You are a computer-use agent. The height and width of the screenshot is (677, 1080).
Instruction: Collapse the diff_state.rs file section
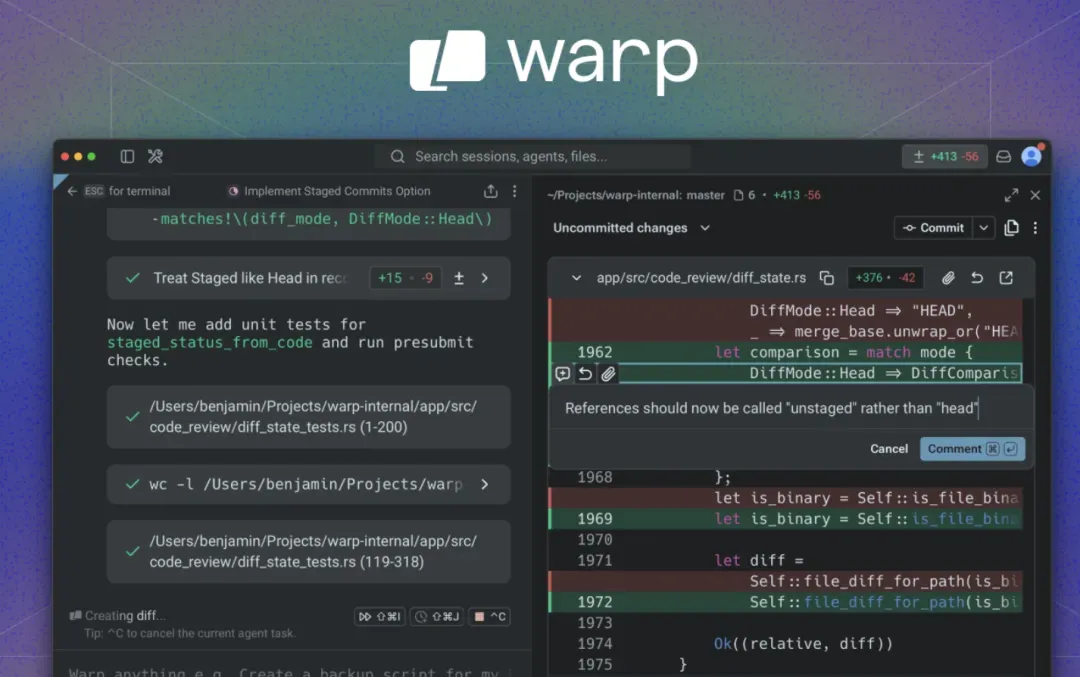point(577,278)
